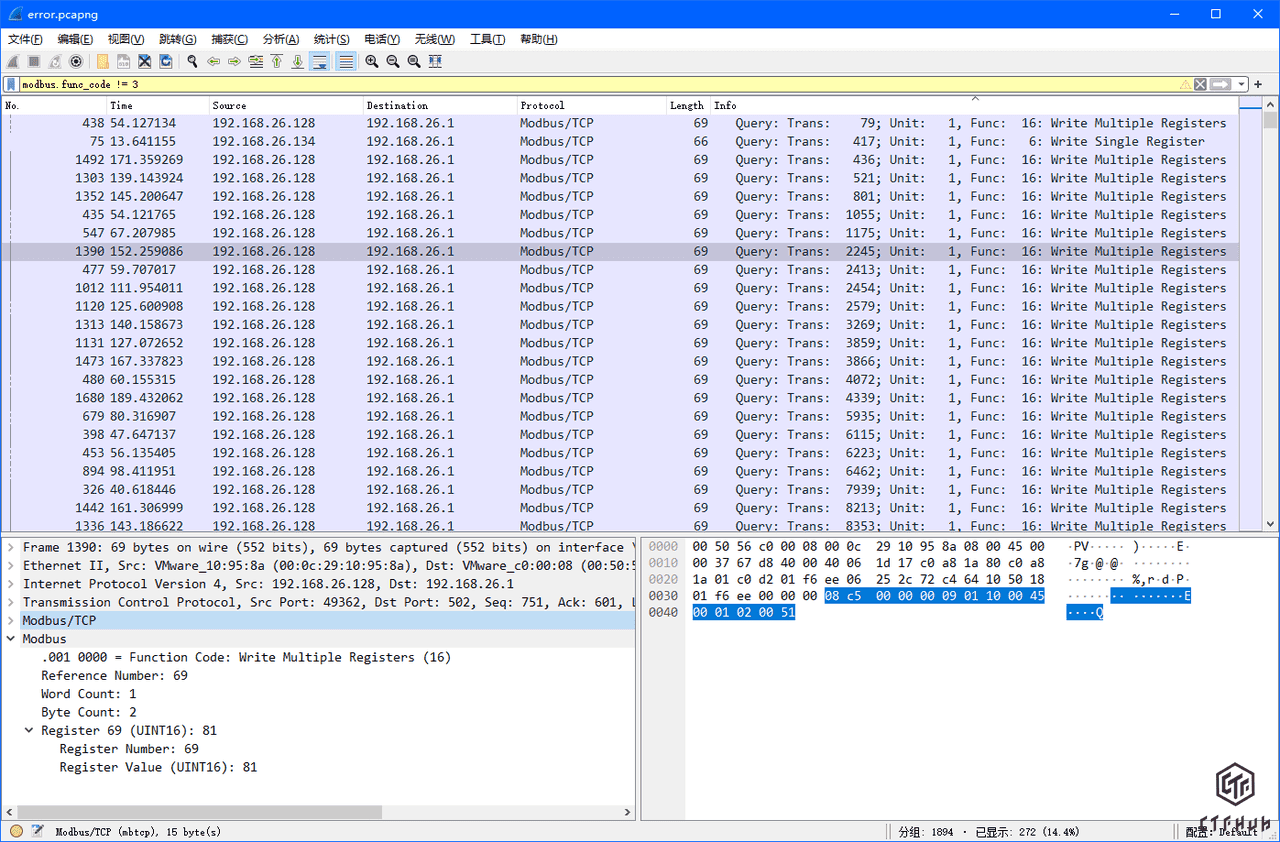Click the reload capture file icon
Screen dimensions: 1280x842
coord(166,62)
